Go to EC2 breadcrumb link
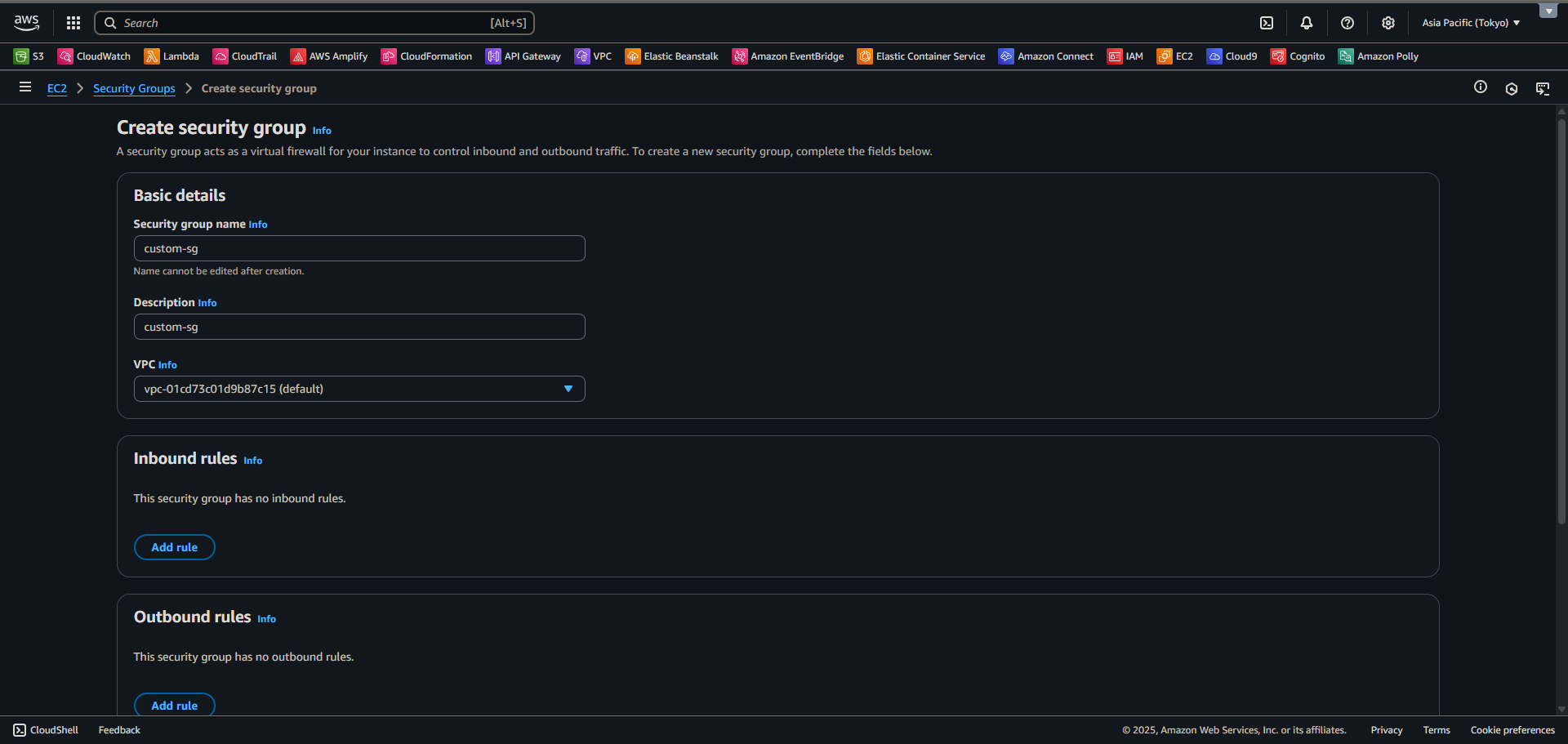The height and width of the screenshot is (744, 1568). click(57, 88)
